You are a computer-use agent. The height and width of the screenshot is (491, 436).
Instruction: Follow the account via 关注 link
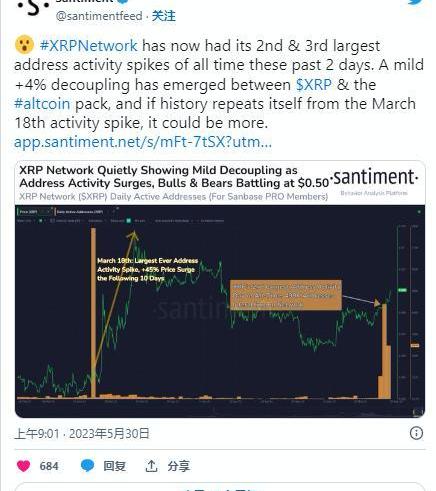[x=164, y=16]
